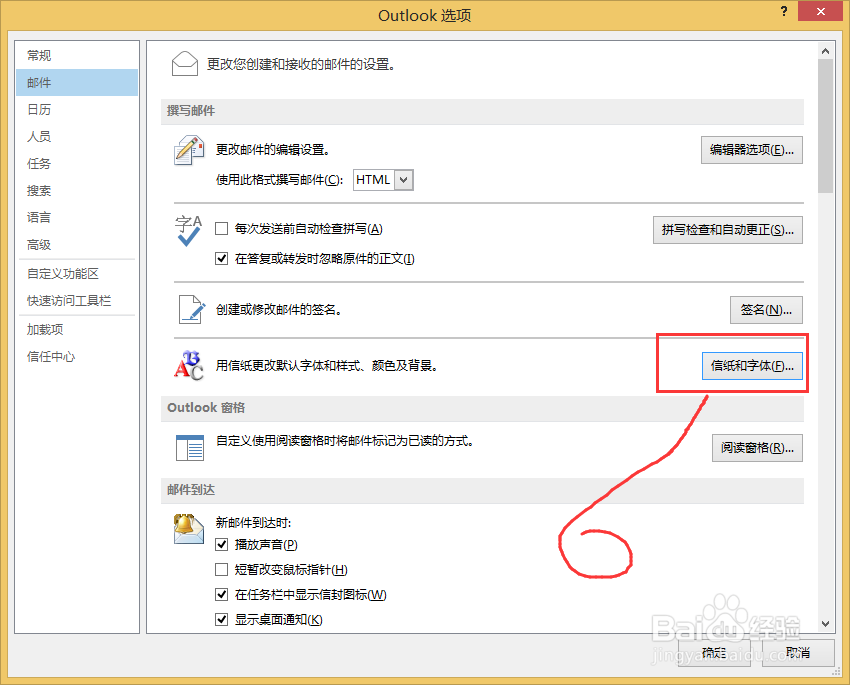Screen dimensions: 850x685
Task: Click the pencil-and-paper mail editing icon
Action: click(189, 150)
